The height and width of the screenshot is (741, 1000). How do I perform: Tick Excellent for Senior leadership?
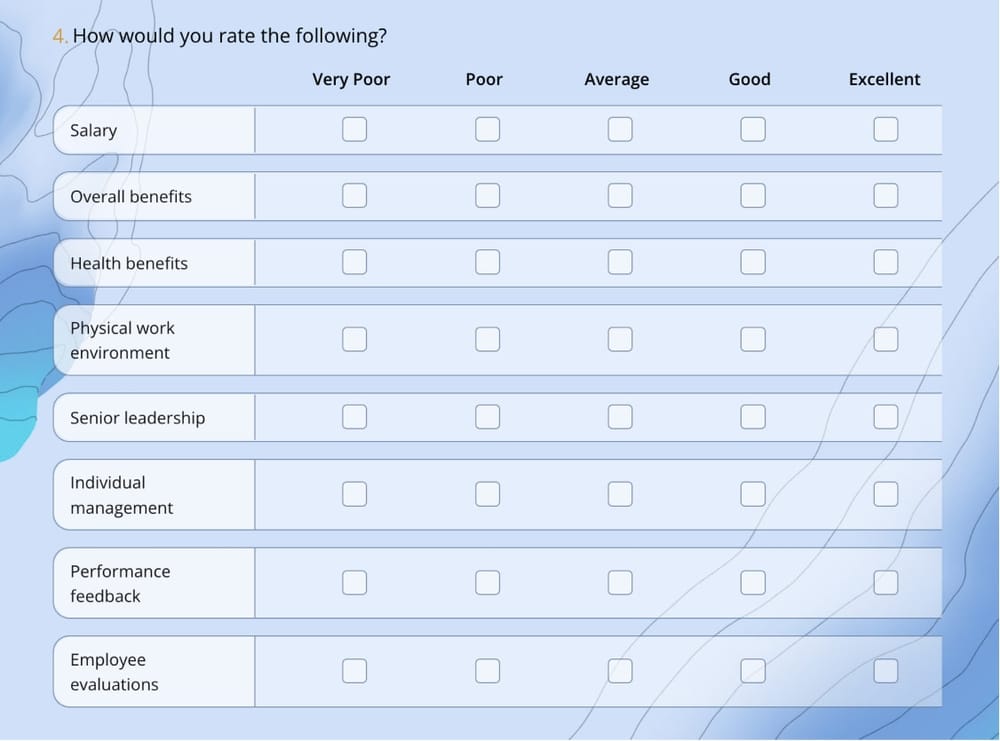[885, 417]
